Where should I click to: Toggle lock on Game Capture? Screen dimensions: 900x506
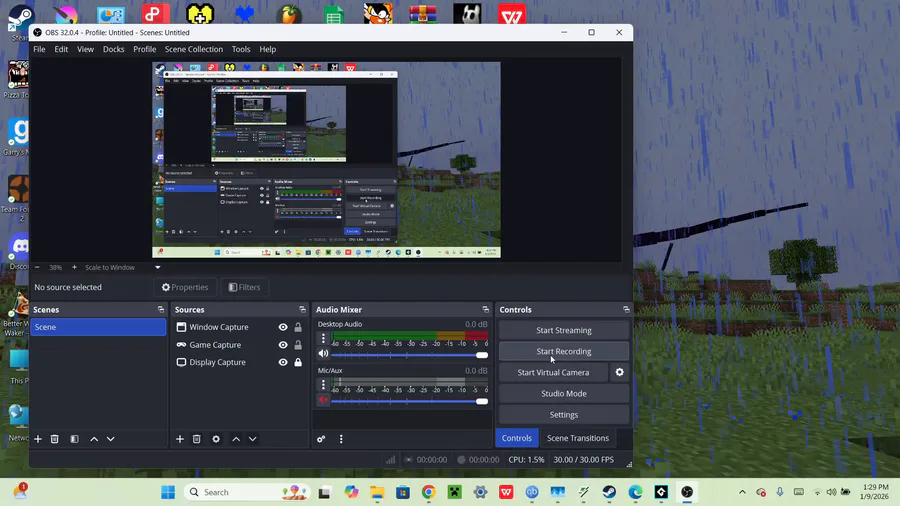pyautogui.click(x=298, y=345)
